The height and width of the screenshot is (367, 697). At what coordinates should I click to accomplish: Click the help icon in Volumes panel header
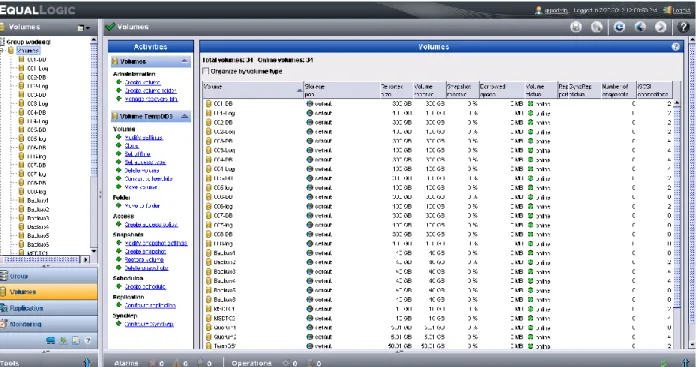(676, 47)
